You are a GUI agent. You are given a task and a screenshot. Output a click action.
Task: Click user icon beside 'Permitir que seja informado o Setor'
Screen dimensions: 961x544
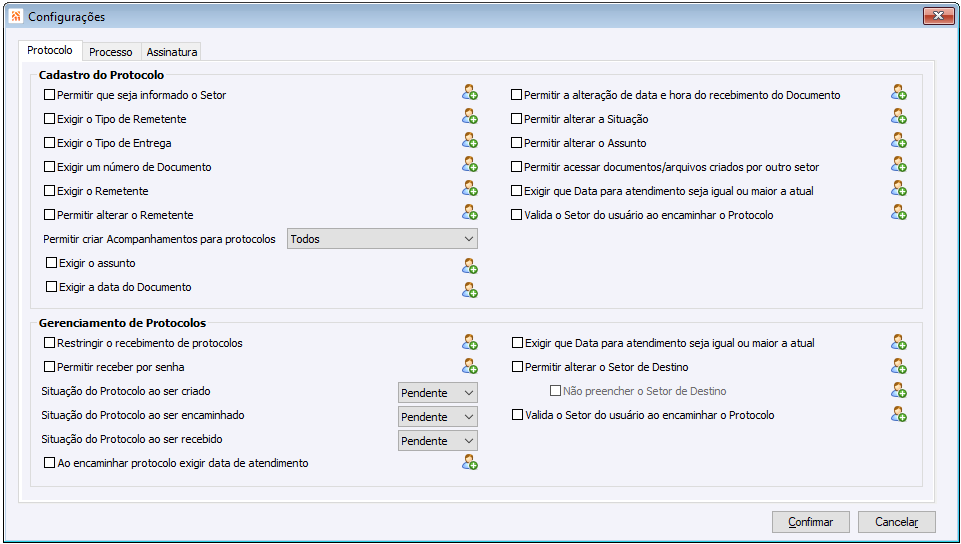coord(470,93)
